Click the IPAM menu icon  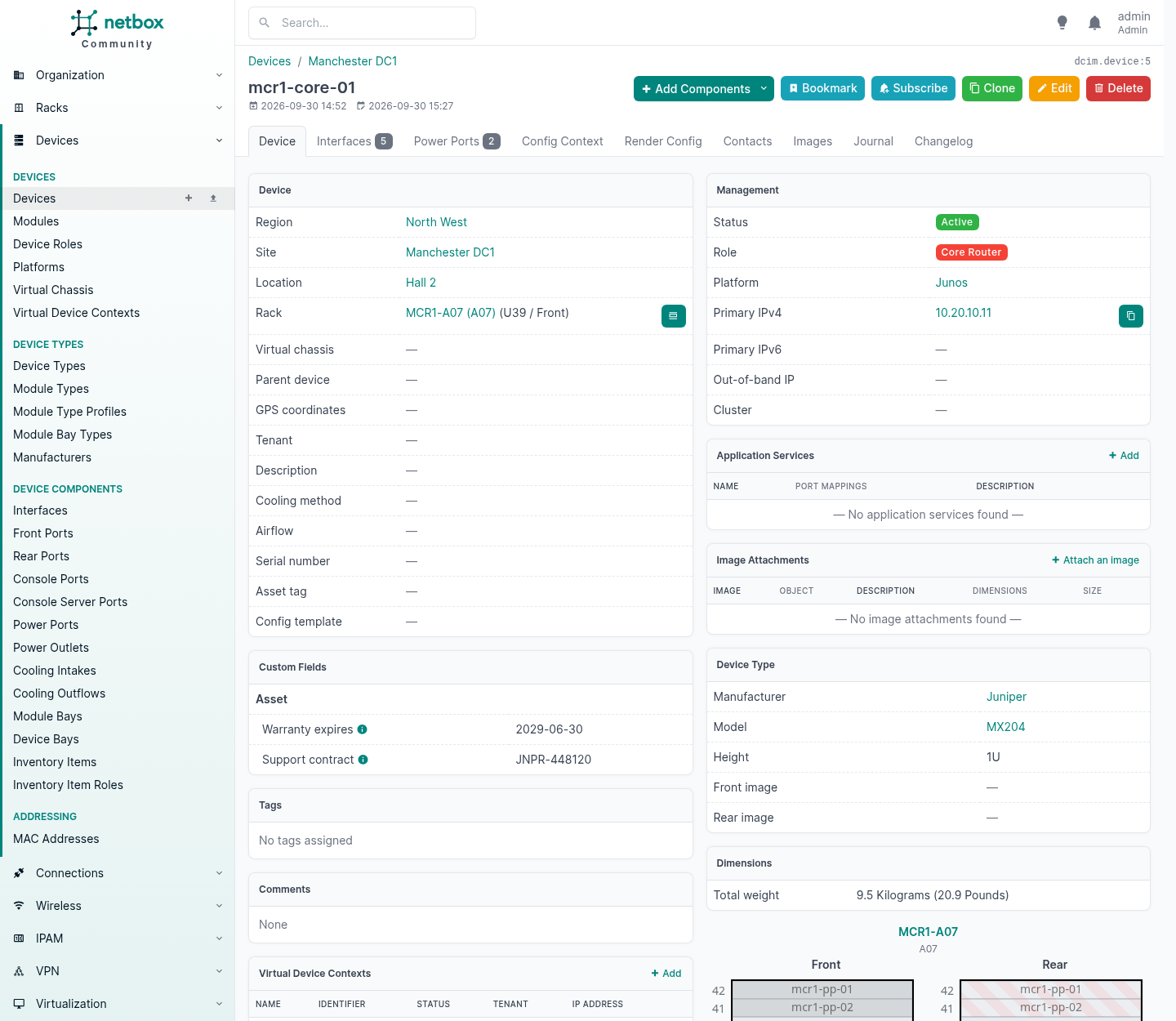click(x=19, y=939)
